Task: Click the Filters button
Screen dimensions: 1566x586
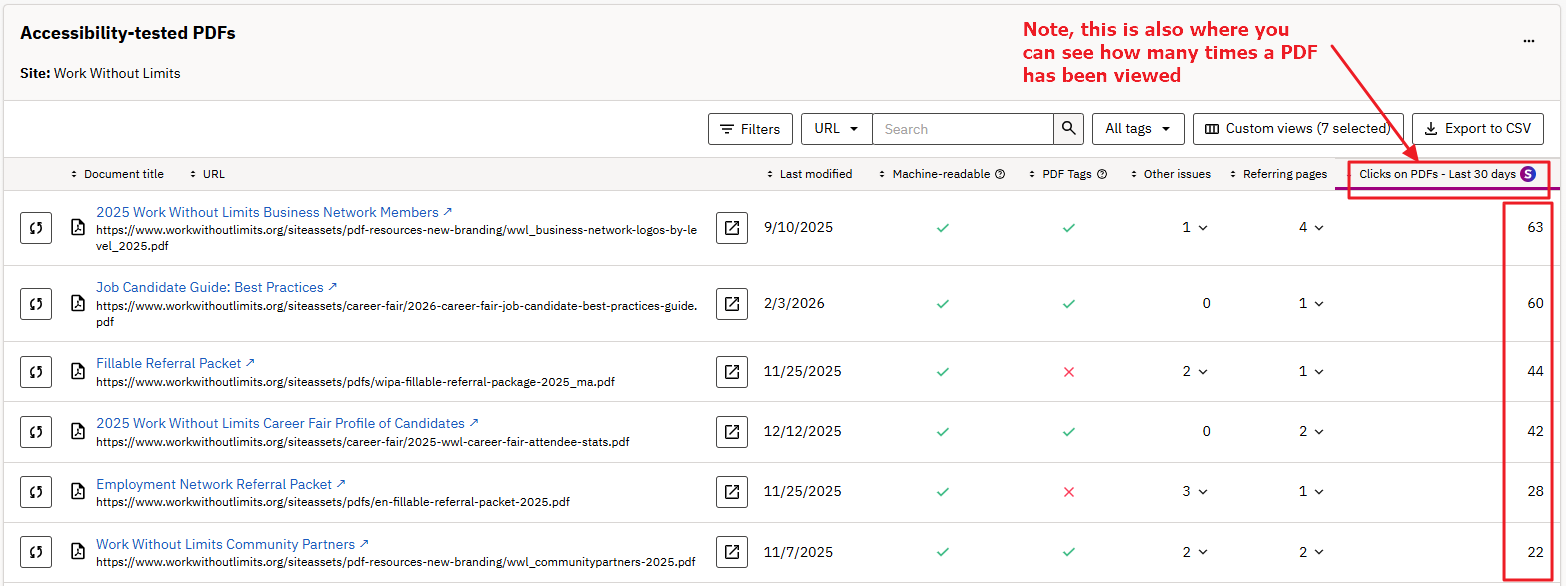Action: (750, 129)
